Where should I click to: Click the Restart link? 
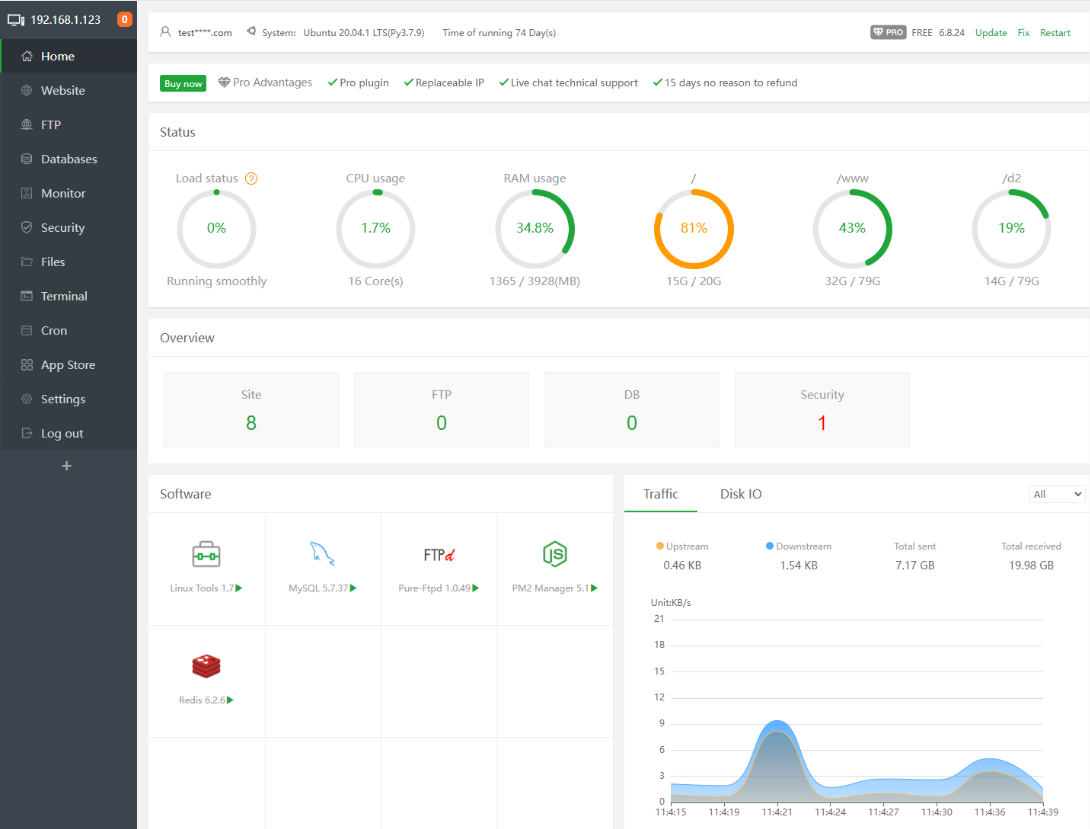coord(1055,33)
